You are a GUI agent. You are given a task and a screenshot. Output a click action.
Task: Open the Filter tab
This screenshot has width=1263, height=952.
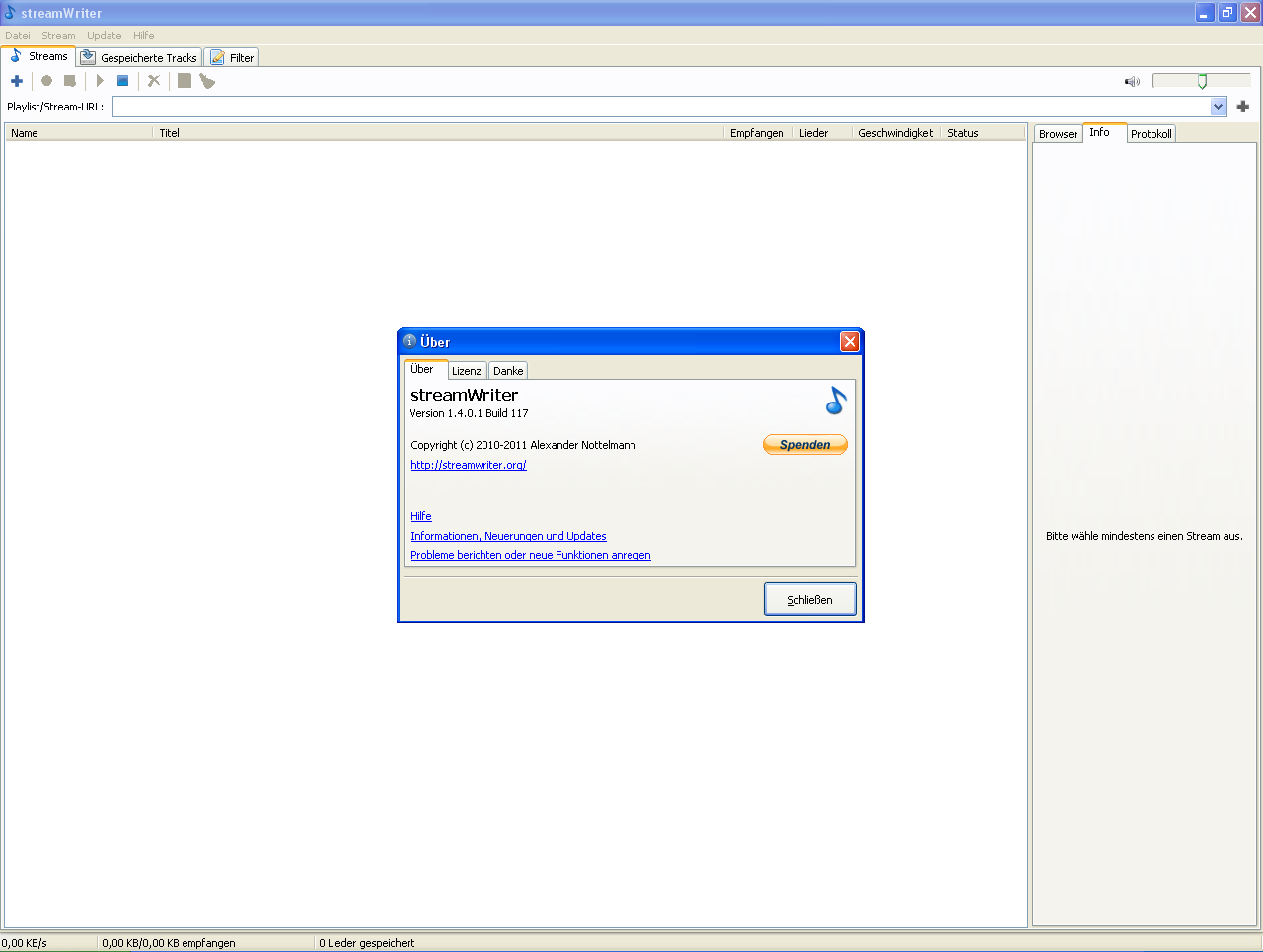tap(232, 58)
